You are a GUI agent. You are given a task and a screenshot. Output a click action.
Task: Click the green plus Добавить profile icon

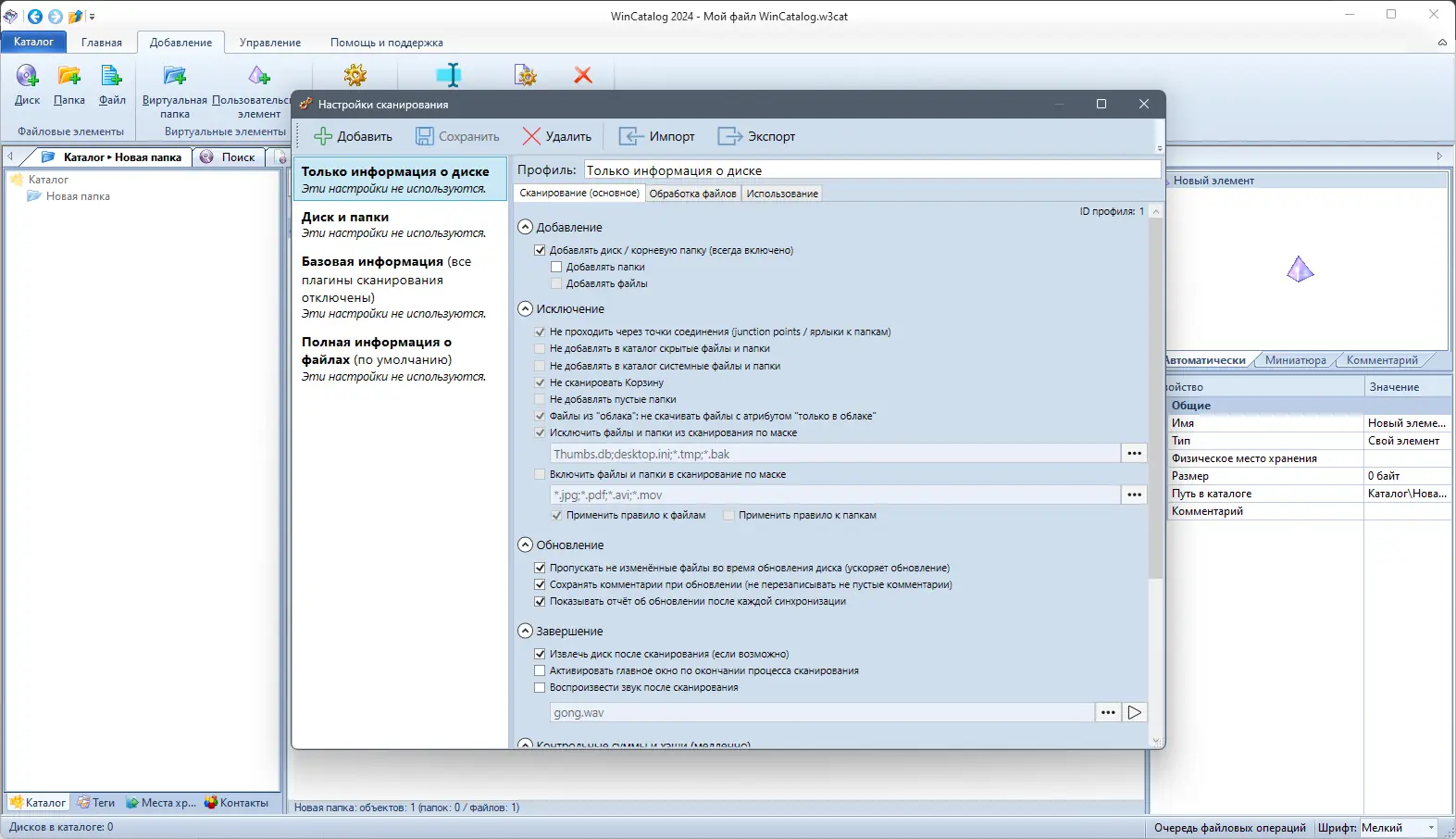click(323, 136)
